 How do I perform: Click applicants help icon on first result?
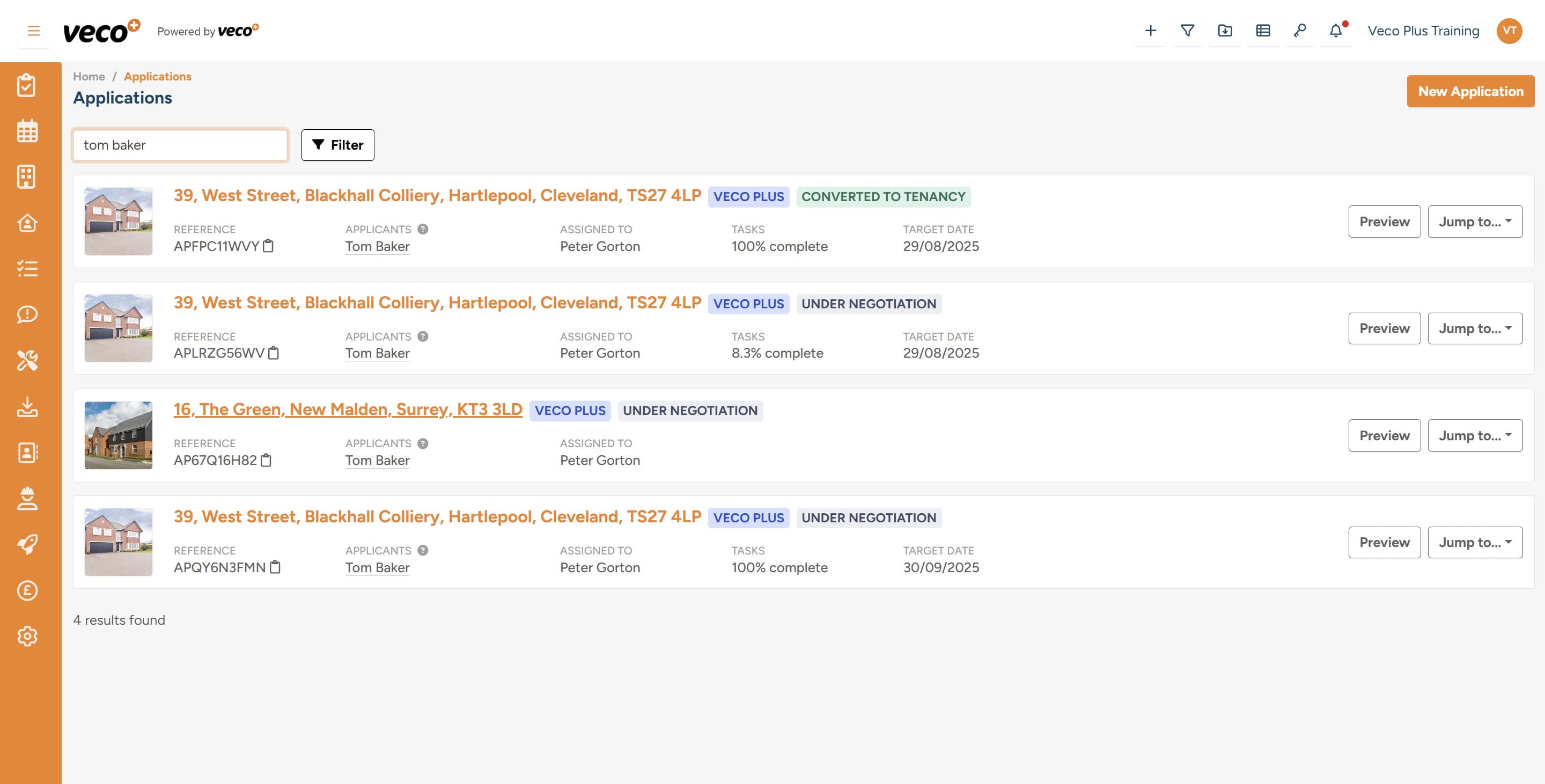[423, 229]
